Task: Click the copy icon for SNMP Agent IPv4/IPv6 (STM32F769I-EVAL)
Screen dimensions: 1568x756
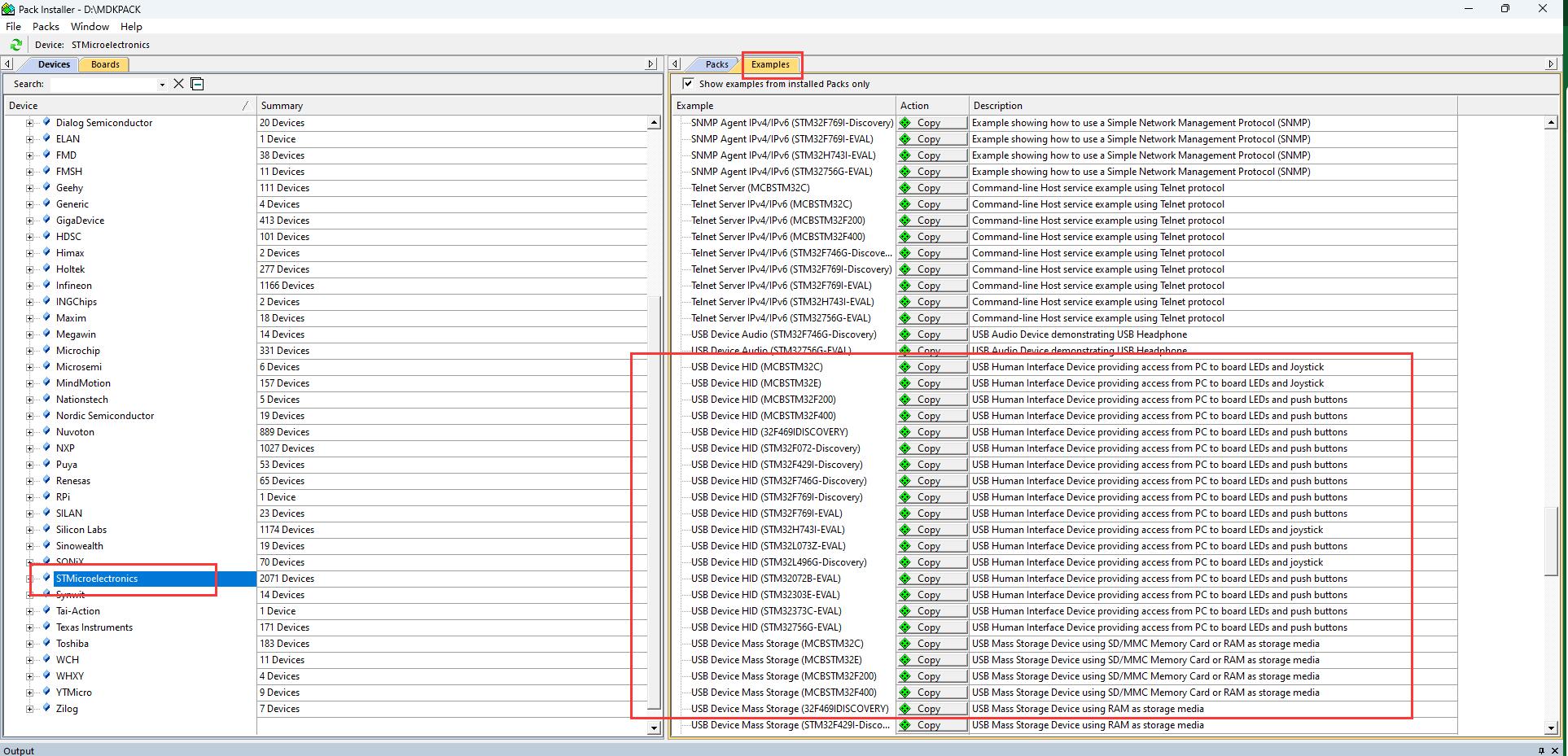Action: coord(905,139)
